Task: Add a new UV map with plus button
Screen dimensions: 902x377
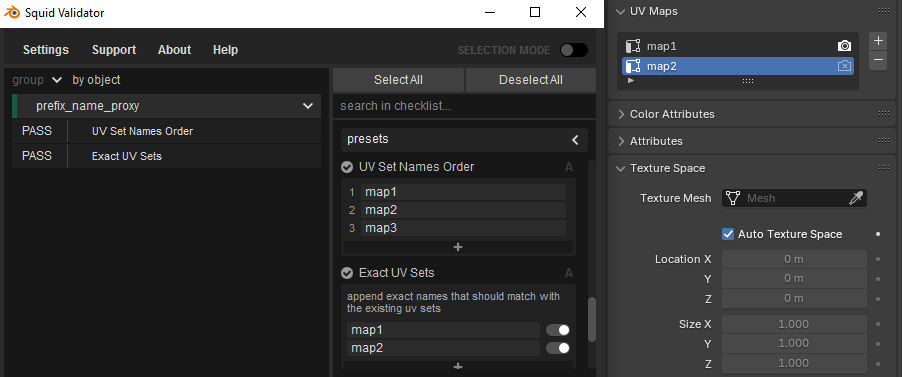Action: pyautogui.click(x=878, y=41)
